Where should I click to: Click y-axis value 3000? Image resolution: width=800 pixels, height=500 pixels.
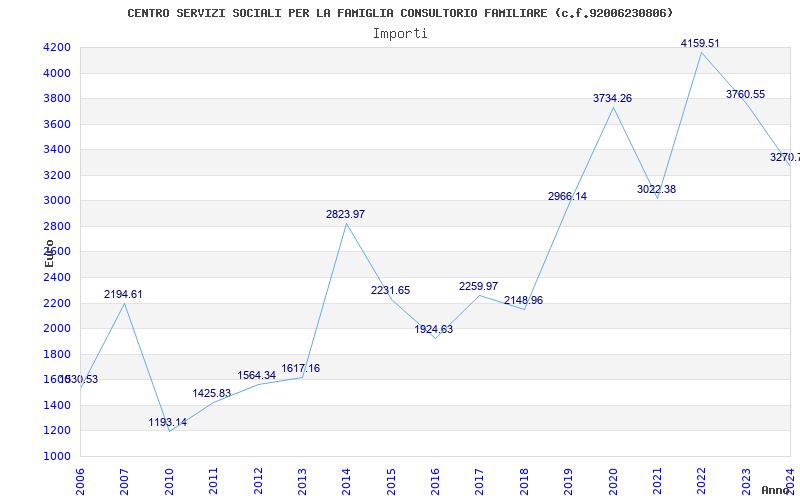click(x=57, y=201)
